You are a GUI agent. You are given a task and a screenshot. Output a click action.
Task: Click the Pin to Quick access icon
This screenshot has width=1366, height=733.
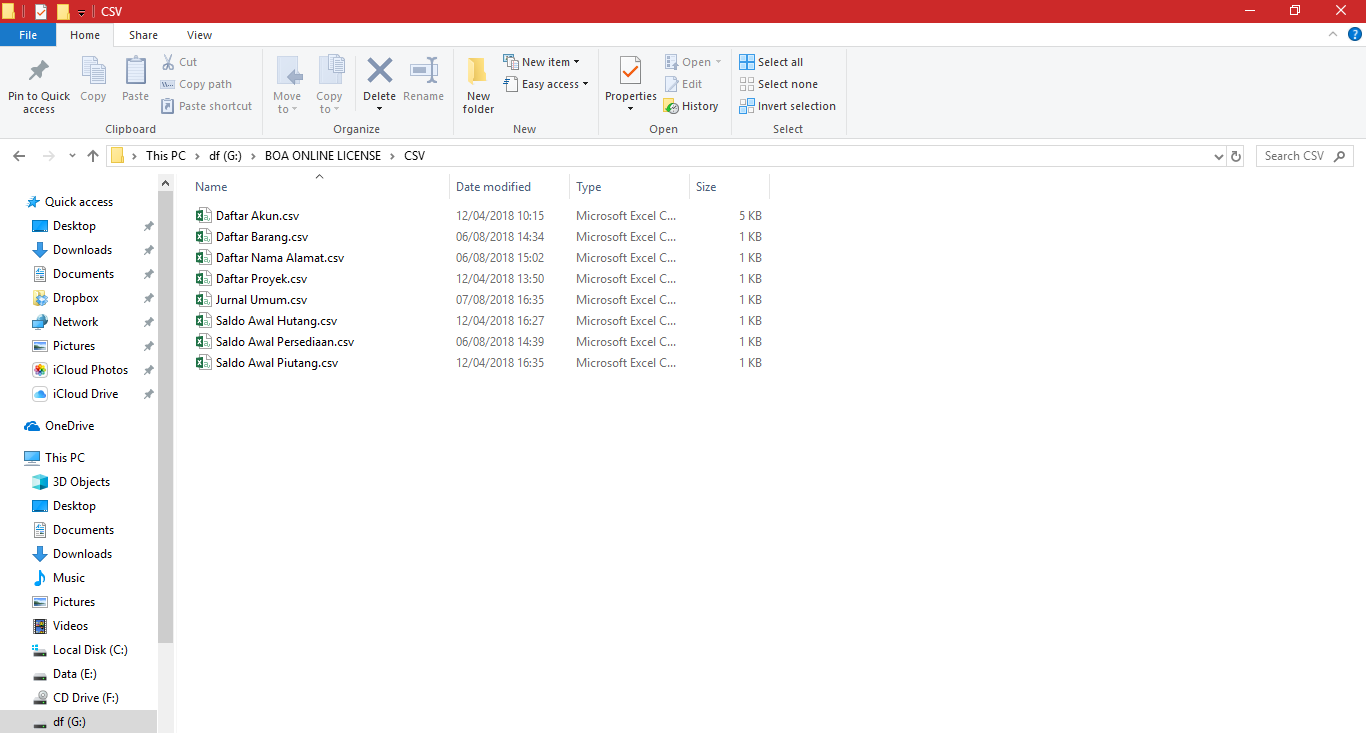coord(39,72)
